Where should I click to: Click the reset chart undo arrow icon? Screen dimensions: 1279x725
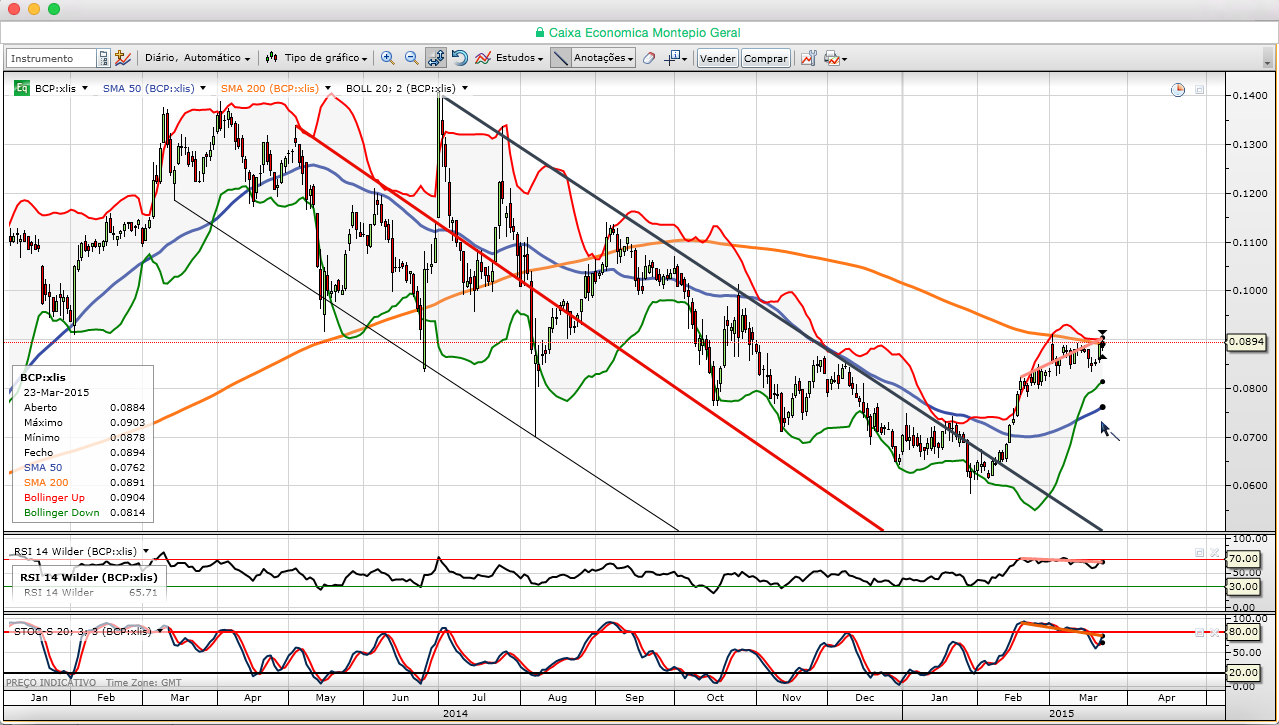(x=460, y=58)
